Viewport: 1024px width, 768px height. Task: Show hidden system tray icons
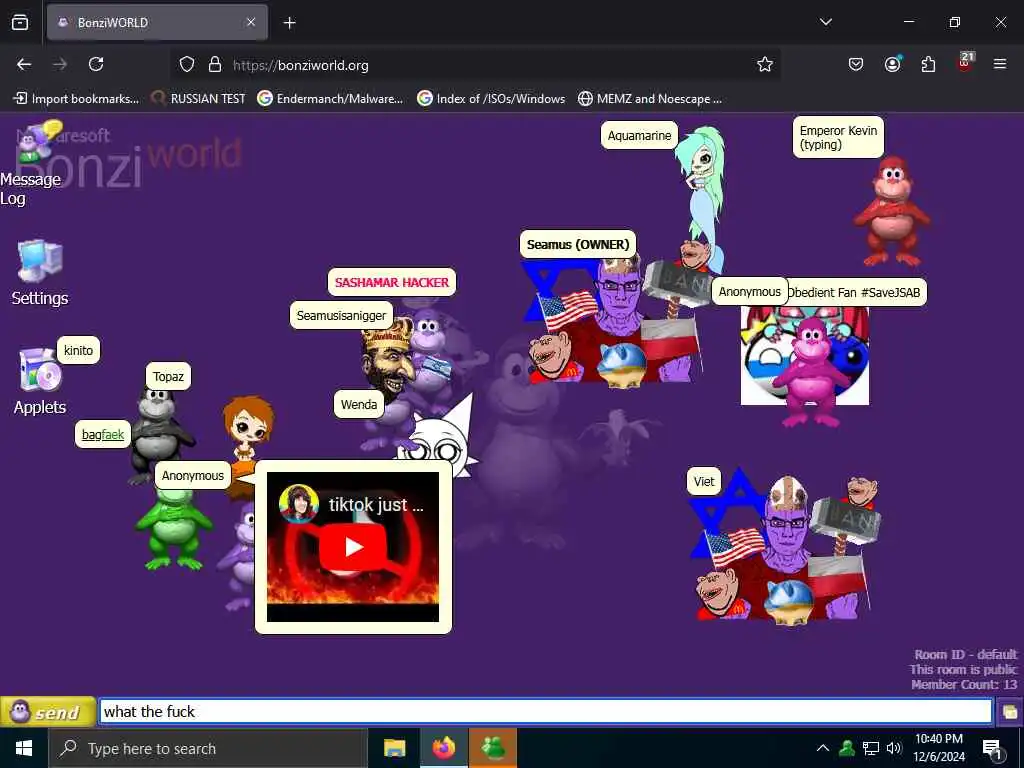pyautogui.click(x=823, y=748)
